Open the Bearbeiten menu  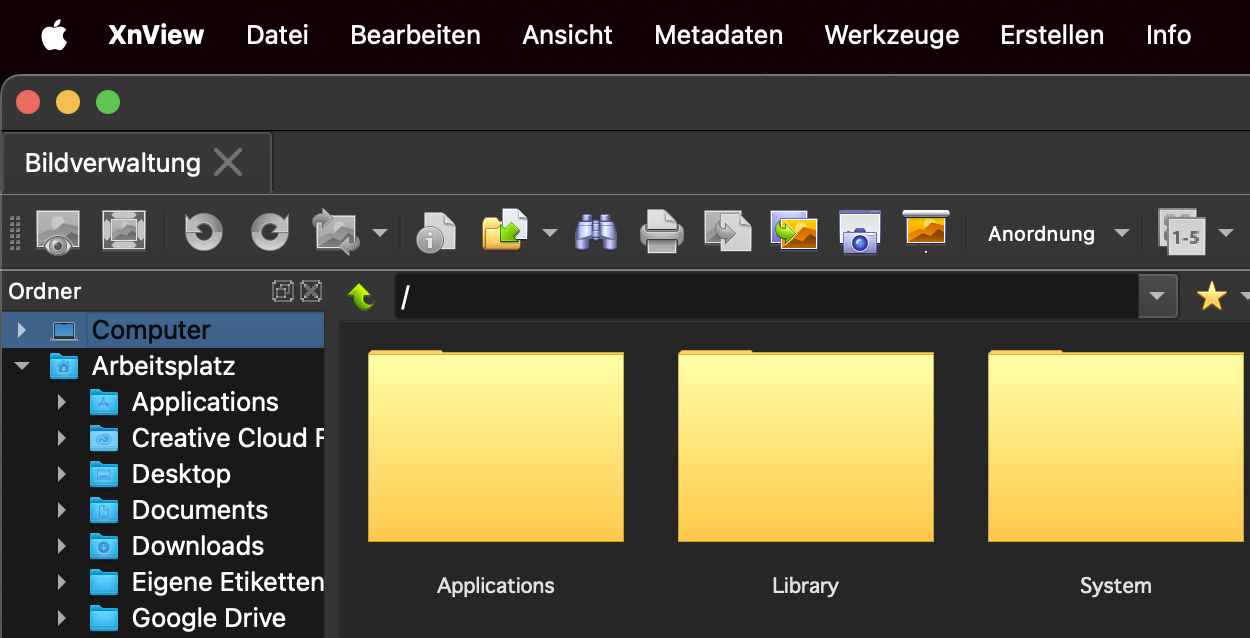coord(415,36)
